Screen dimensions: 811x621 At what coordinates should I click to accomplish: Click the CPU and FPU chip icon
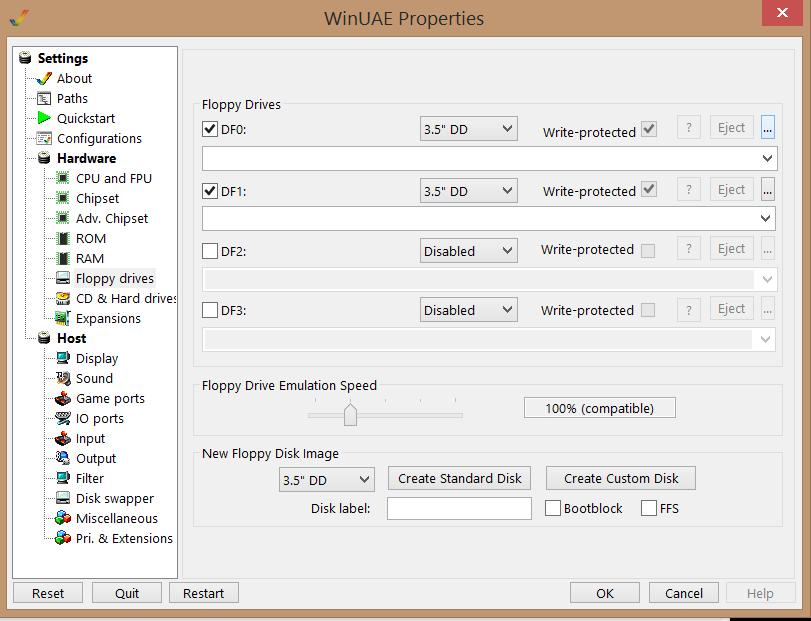point(63,178)
